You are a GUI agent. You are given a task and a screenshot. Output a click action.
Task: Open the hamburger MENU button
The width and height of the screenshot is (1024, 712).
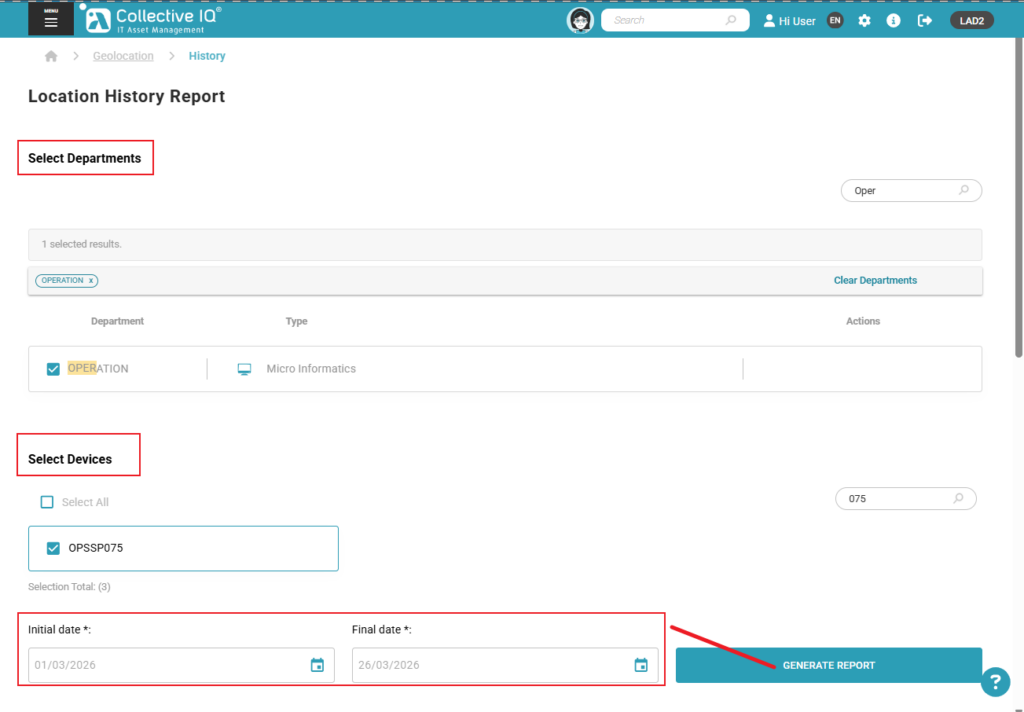pyautogui.click(x=51, y=19)
